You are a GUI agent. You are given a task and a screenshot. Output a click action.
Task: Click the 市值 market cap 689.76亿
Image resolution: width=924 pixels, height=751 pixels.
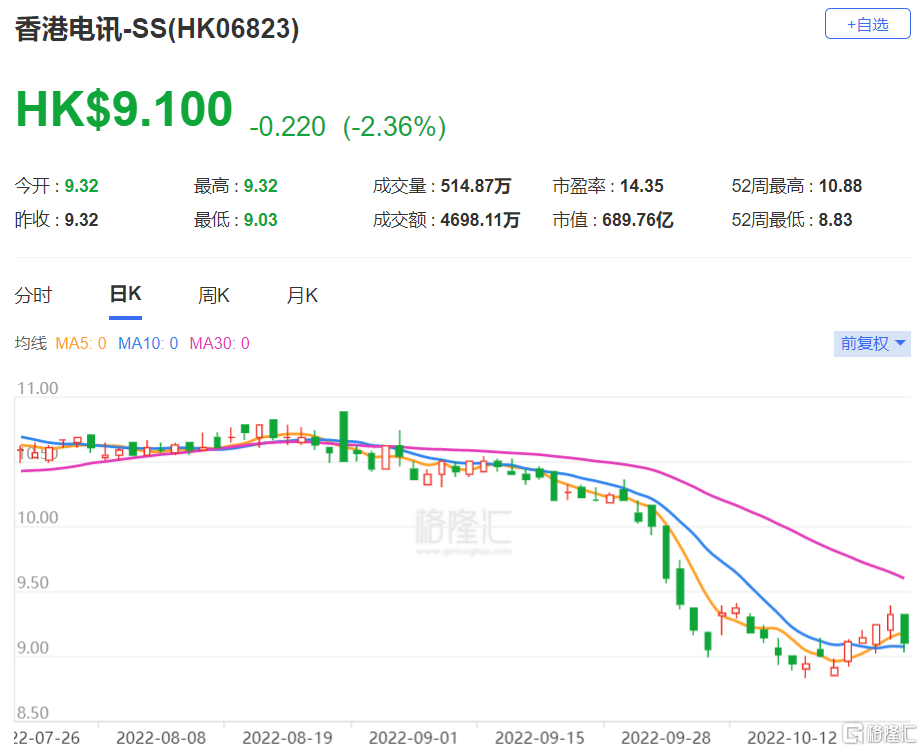point(638,220)
